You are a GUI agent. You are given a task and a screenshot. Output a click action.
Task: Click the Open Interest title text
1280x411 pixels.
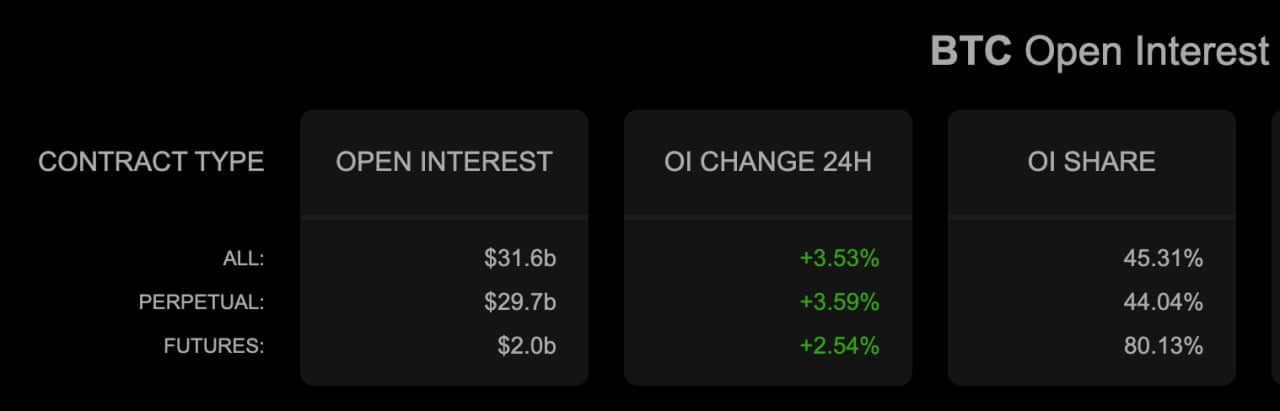1147,51
